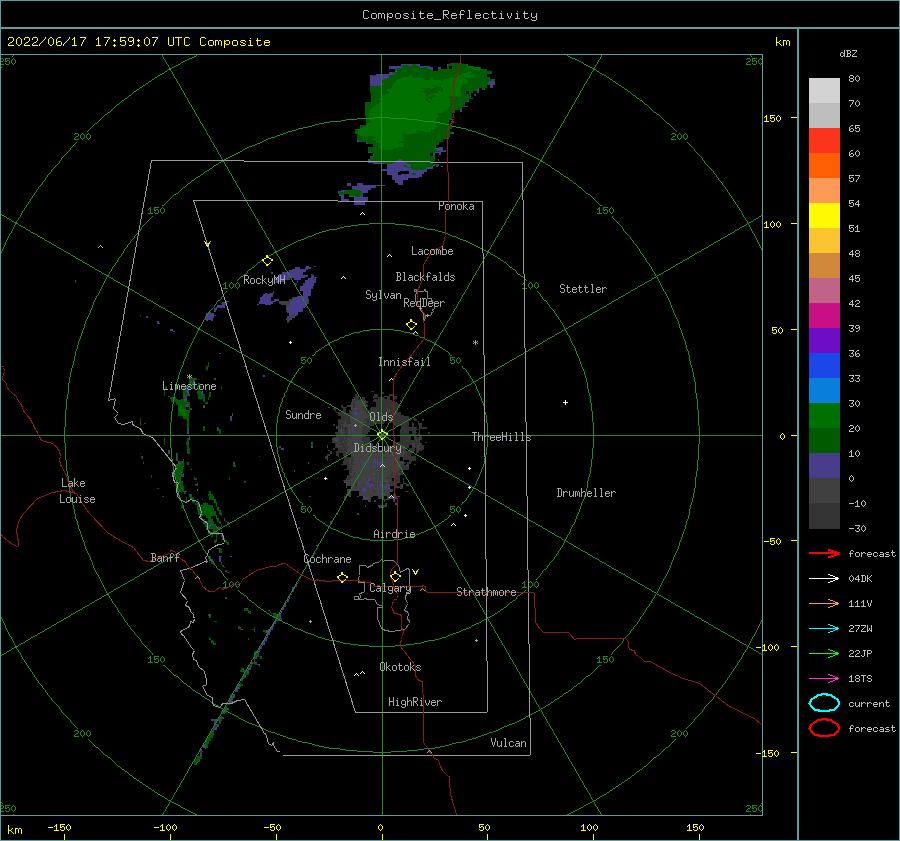The width and height of the screenshot is (900, 841).
Task: Click the Limestone label
Action: pos(189,386)
